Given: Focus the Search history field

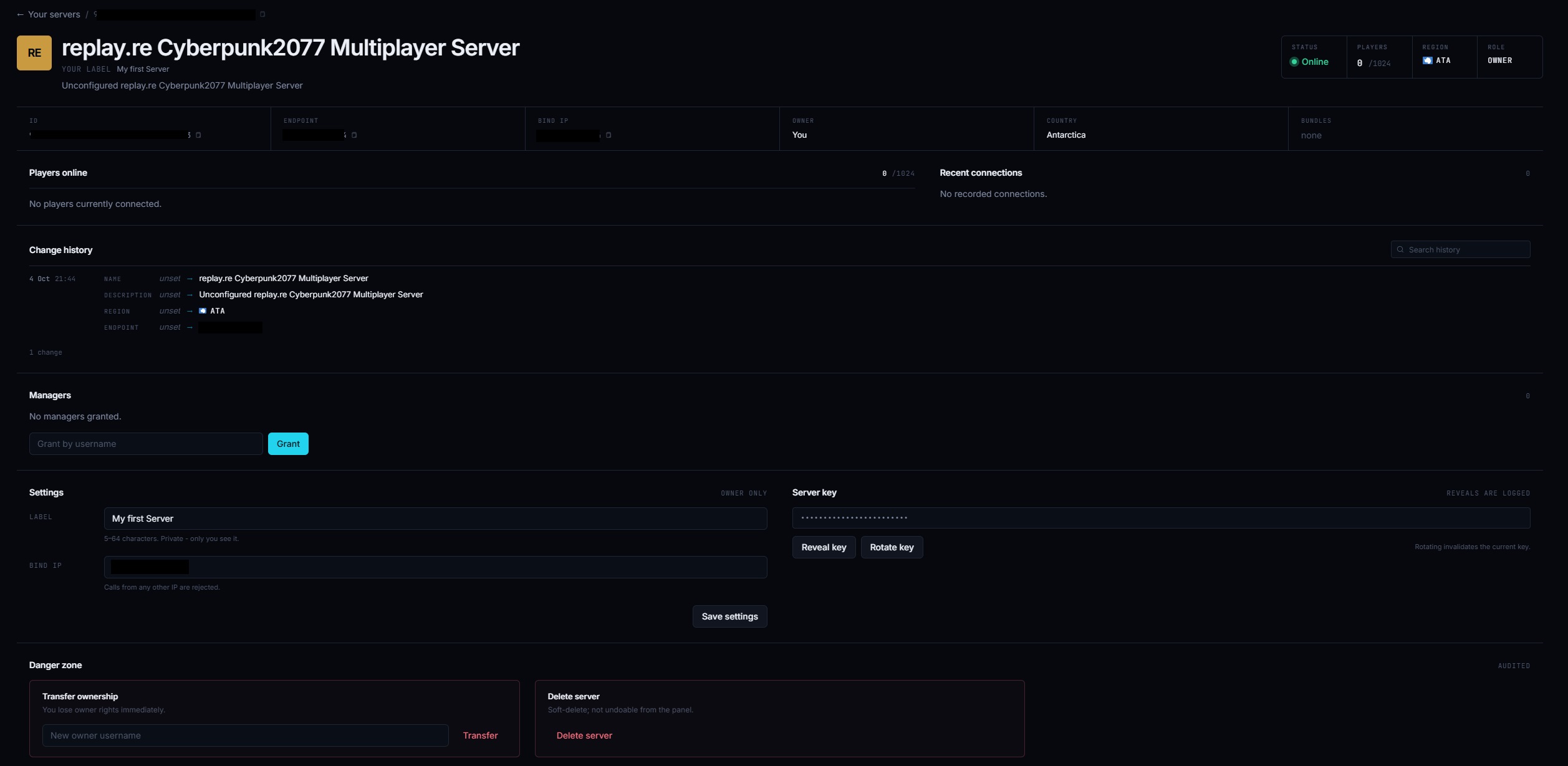Looking at the screenshot, I should pos(1460,249).
